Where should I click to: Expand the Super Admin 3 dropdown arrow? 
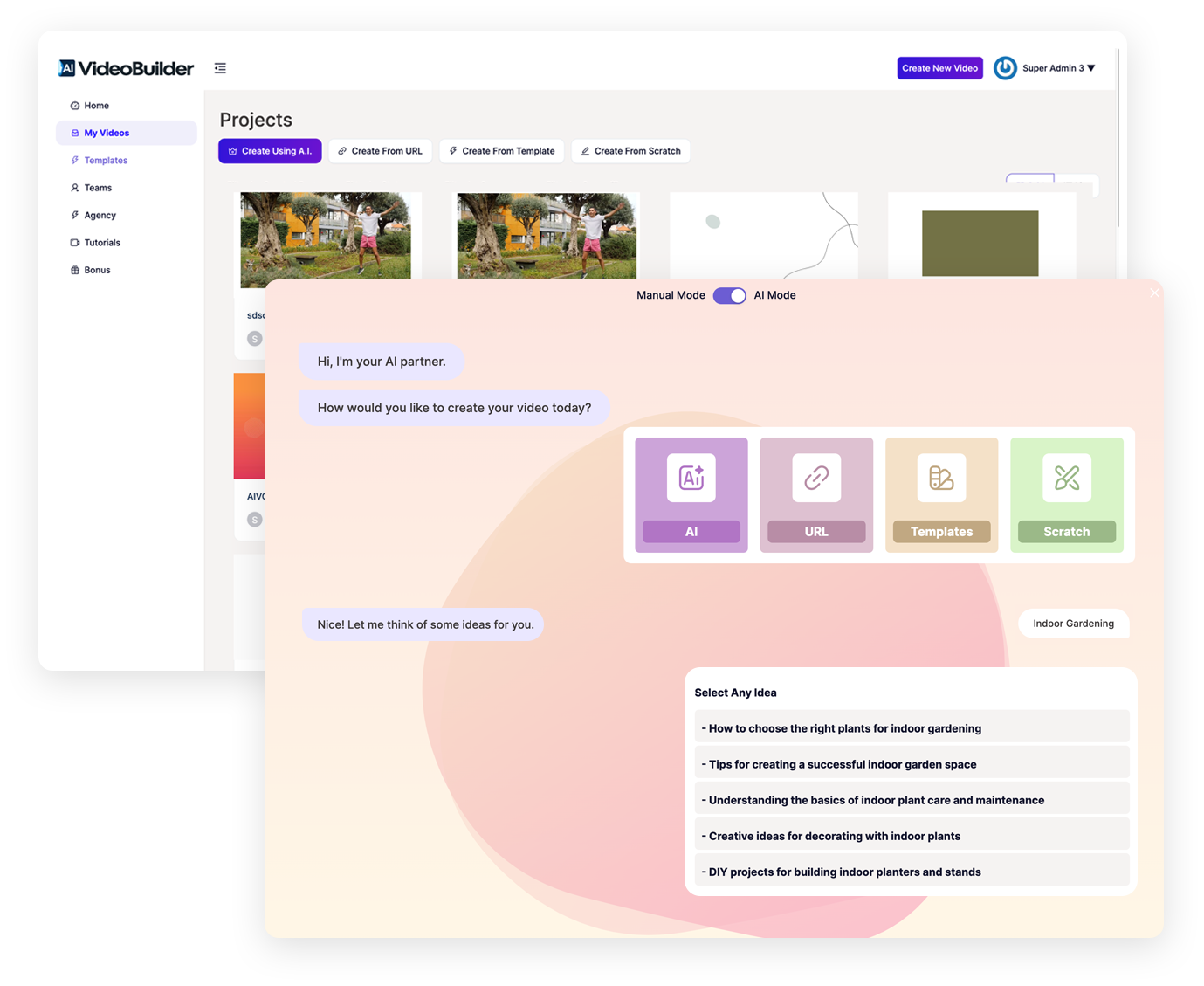[x=1090, y=68]
